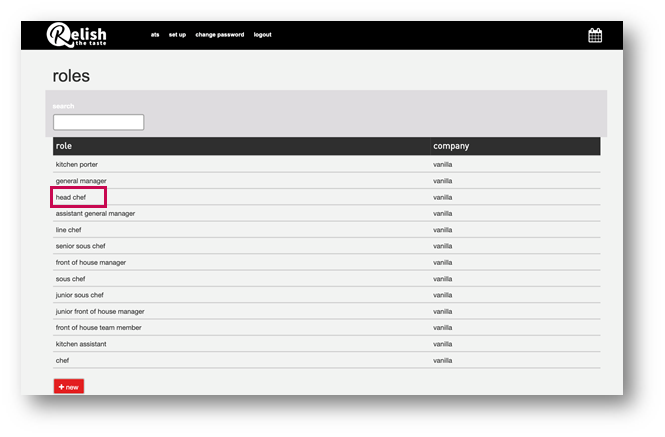Open the calendar icon in header
The image size is (665, 437).
click(x=595, y=35)
